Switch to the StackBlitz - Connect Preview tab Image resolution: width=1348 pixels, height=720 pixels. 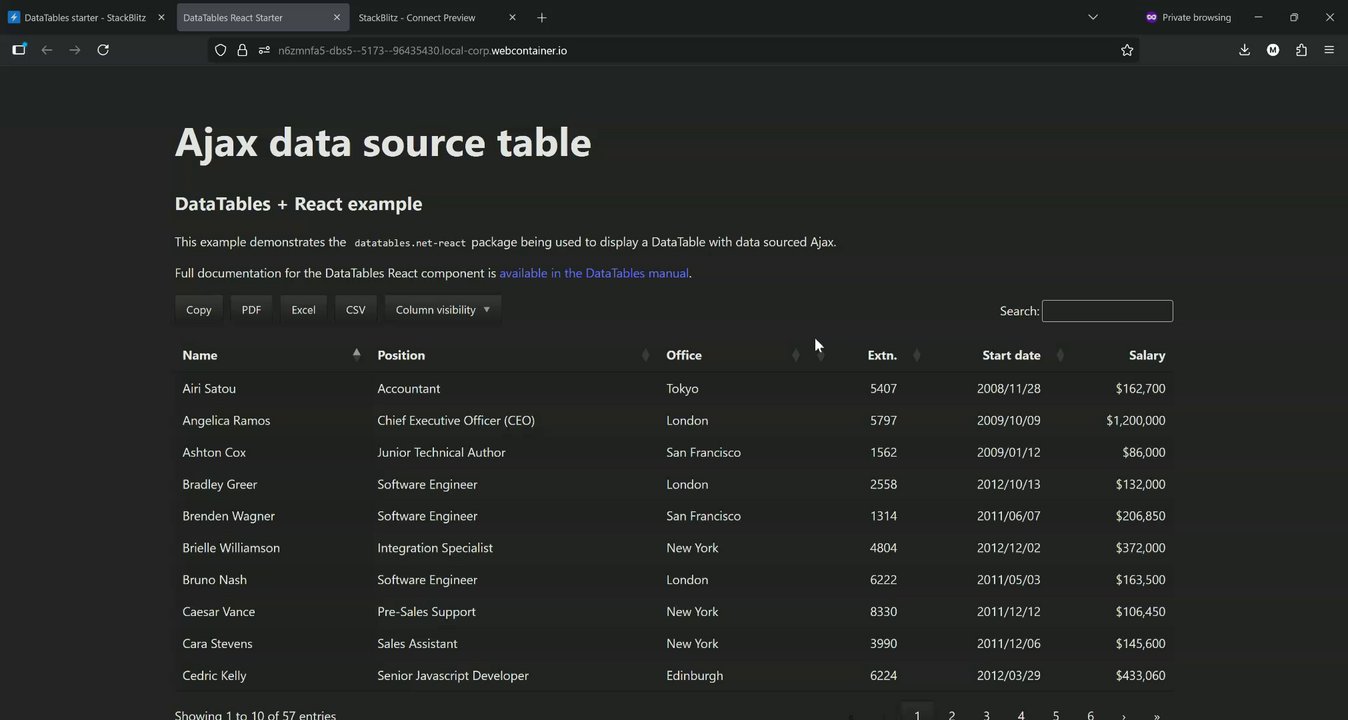coord(417,18)
